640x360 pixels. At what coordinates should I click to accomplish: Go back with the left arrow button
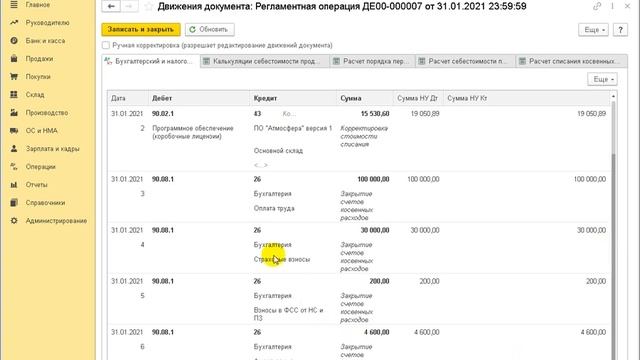point(111,6)
